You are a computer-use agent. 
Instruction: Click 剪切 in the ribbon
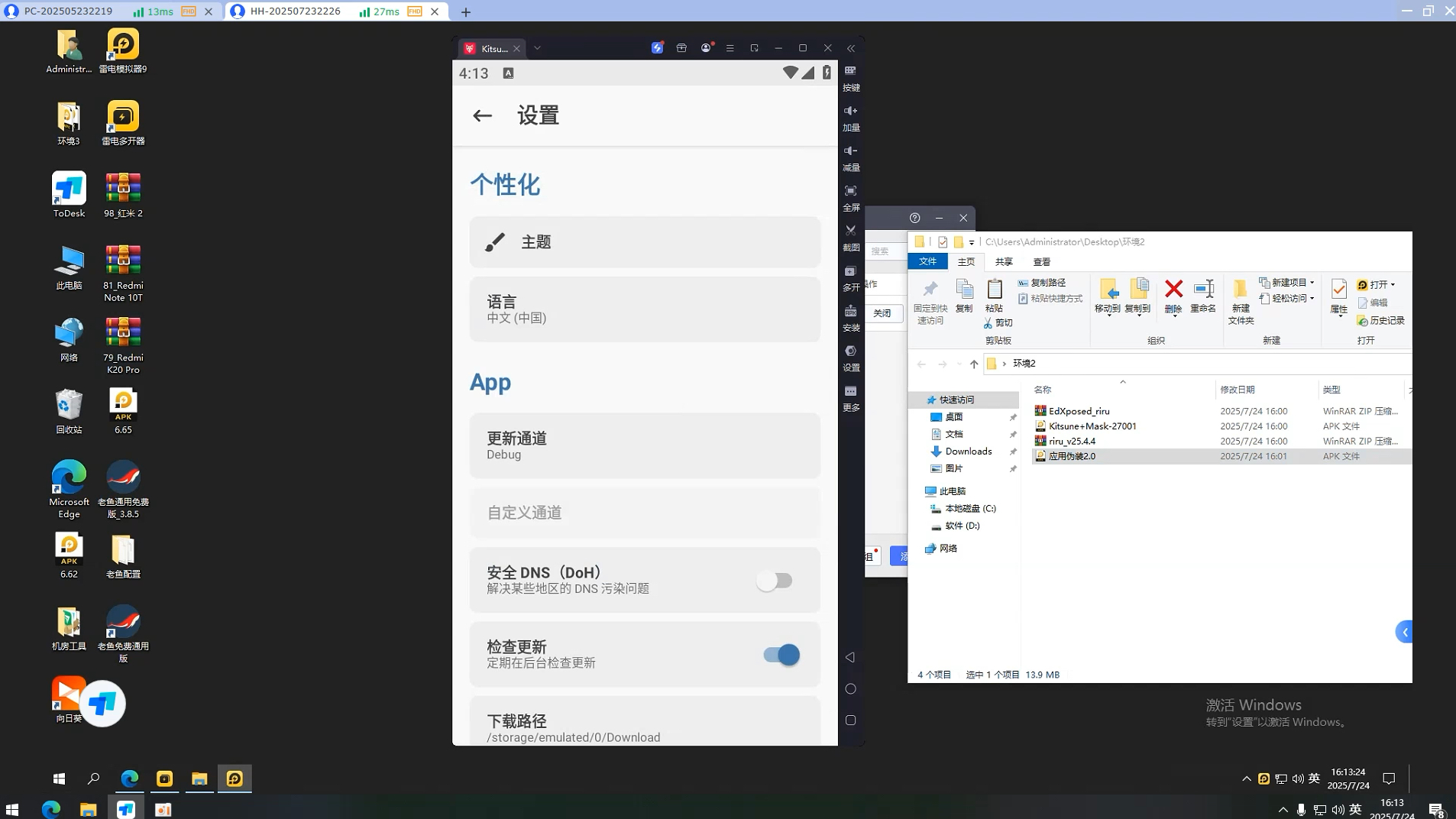tap(998, 323)
